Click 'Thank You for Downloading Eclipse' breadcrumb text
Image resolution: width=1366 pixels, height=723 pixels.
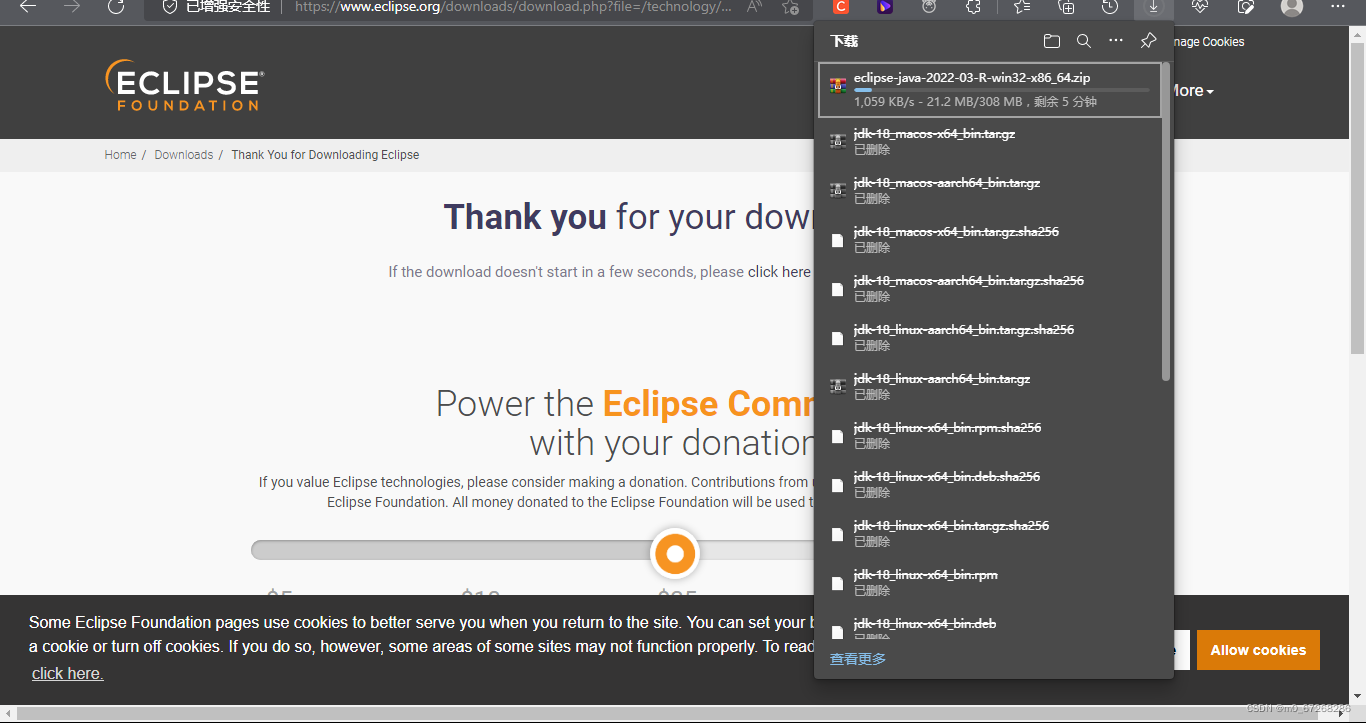point(325,155)
